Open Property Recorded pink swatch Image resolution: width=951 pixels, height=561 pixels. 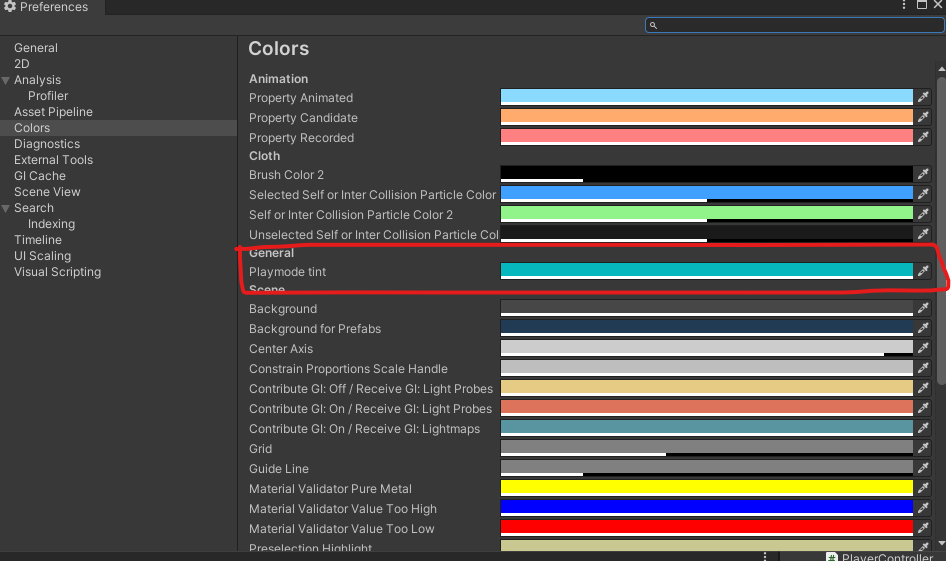[707, 137]
